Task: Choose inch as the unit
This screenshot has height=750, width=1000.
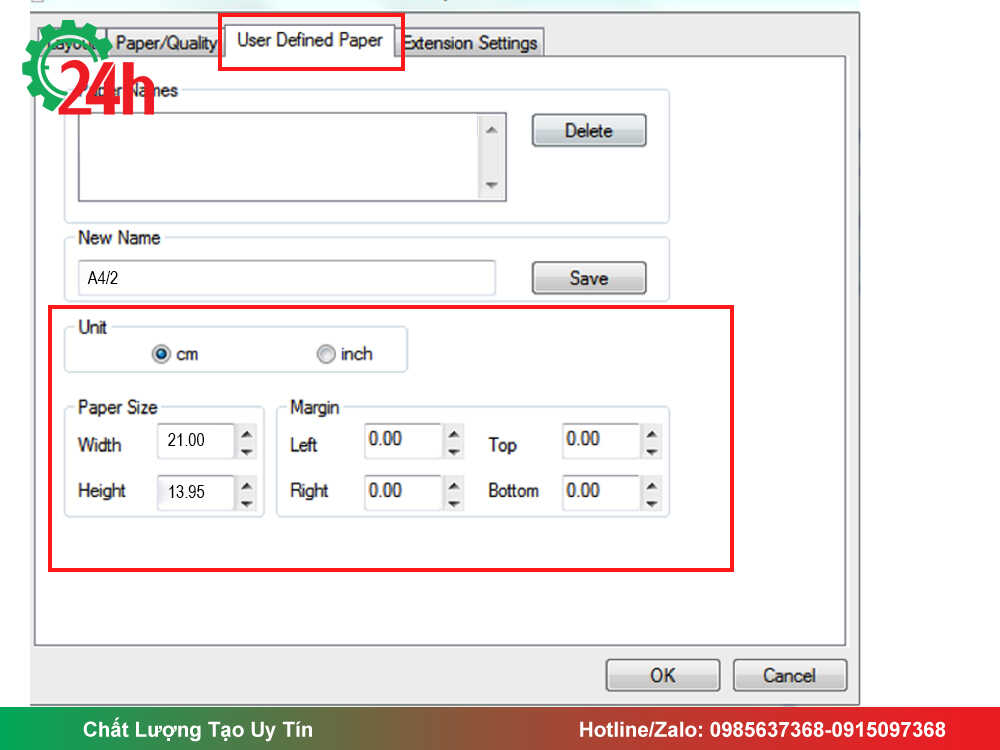Action: (x=326, y=354)
